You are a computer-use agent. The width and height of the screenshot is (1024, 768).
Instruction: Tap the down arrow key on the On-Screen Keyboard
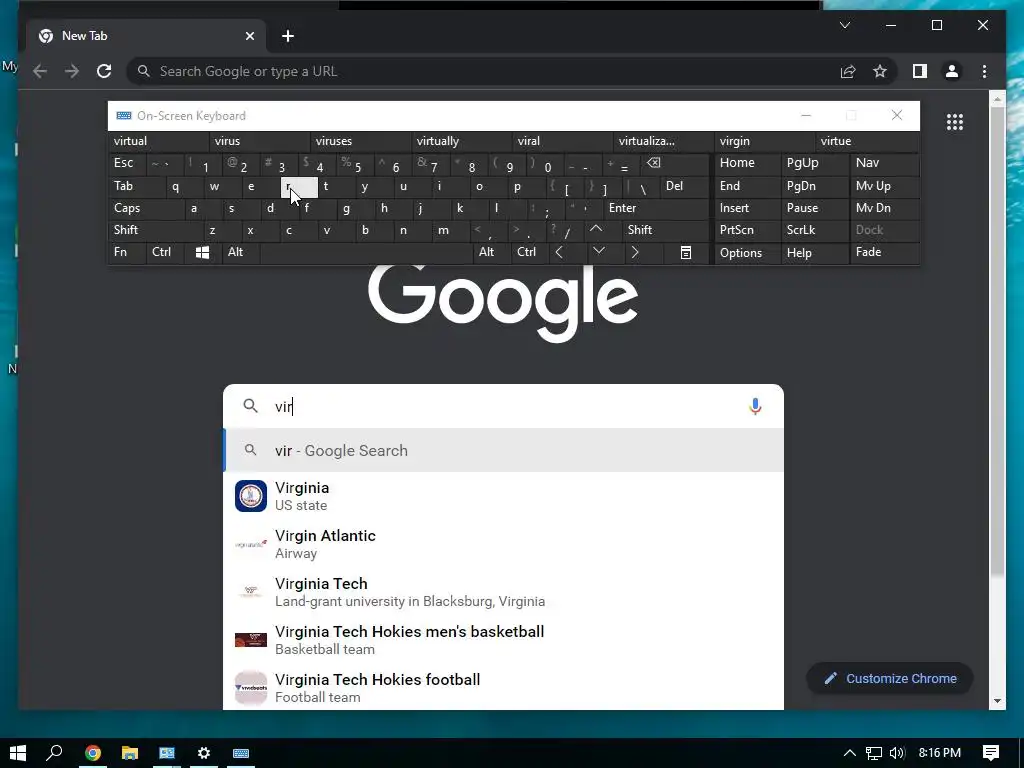(598, 251)
